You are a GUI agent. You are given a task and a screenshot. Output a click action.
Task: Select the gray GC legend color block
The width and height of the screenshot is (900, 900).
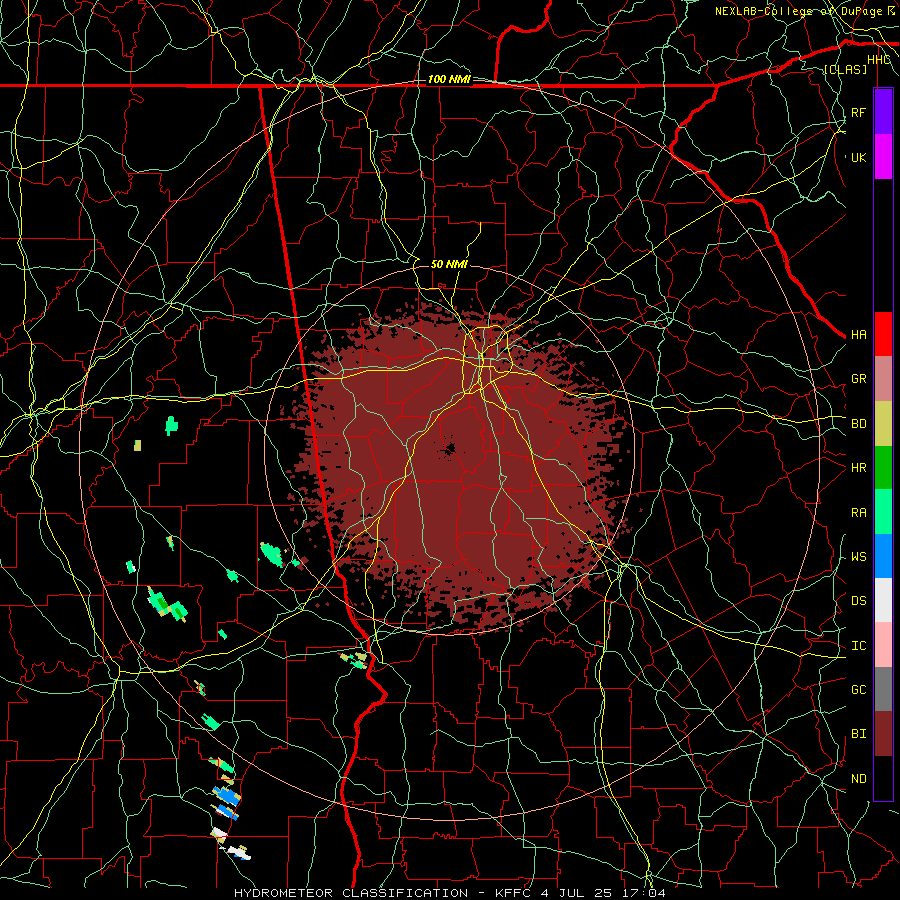point(883,689)
